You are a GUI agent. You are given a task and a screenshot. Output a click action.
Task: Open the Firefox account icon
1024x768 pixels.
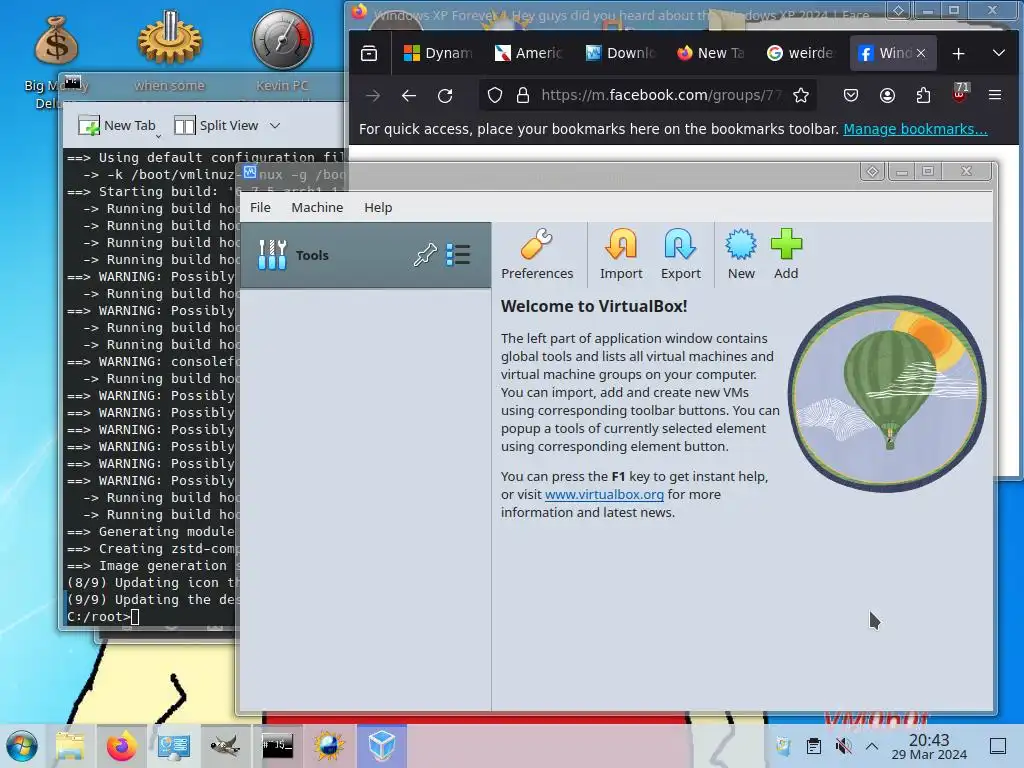point(887,95)
